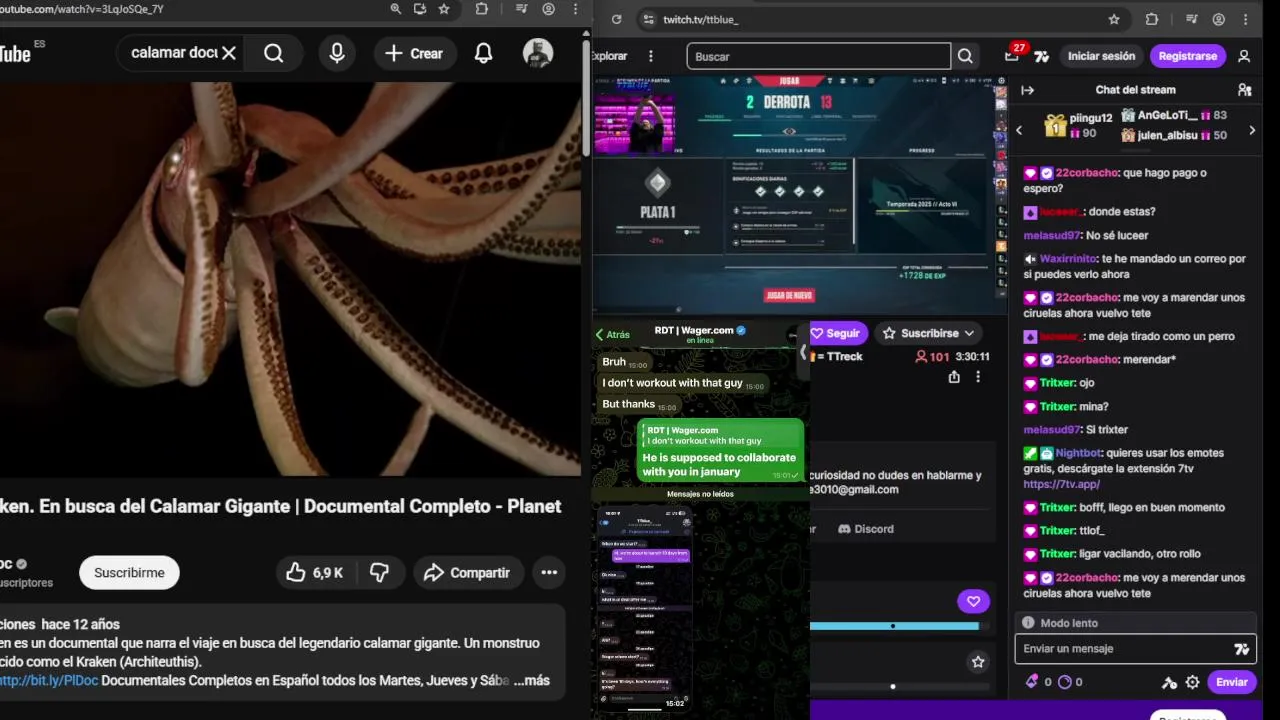Bookmark the YouTube page with the star
This screenshot has height=720, width=1280.
444,9
